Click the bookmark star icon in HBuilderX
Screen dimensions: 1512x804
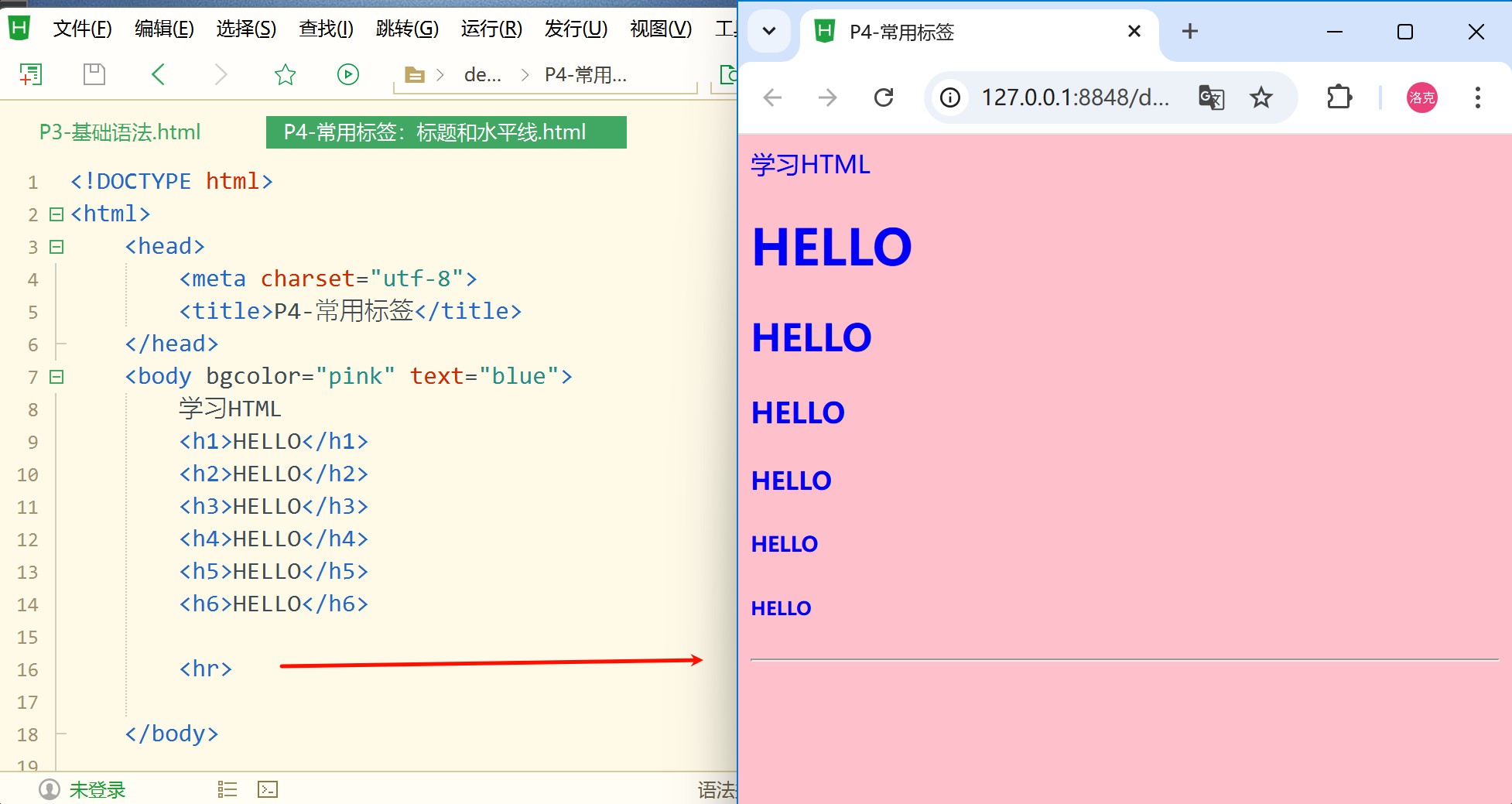point(286,74)
